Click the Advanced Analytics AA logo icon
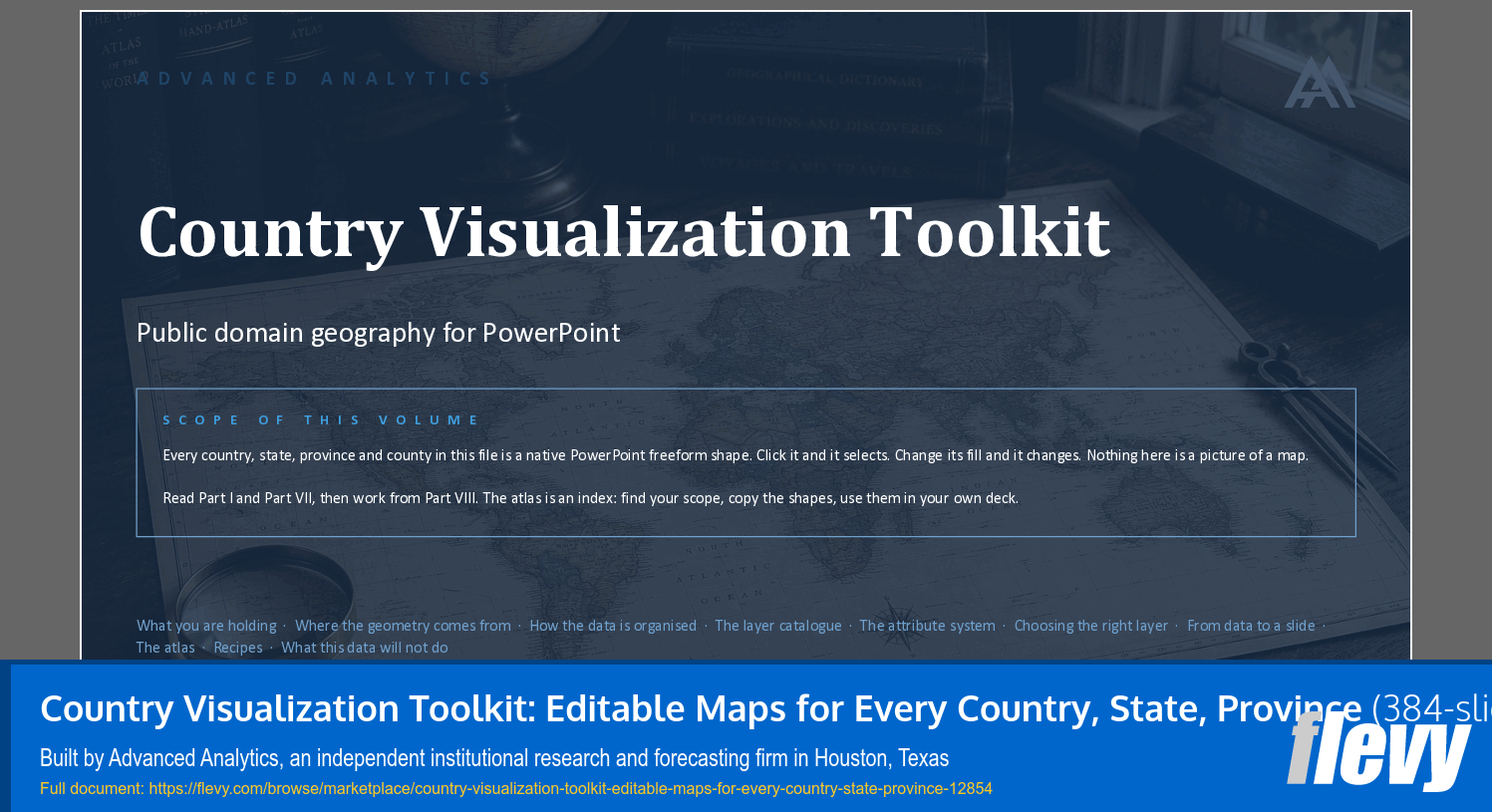This screenshot has height=812, width=1492. [x=1320, y=82]
